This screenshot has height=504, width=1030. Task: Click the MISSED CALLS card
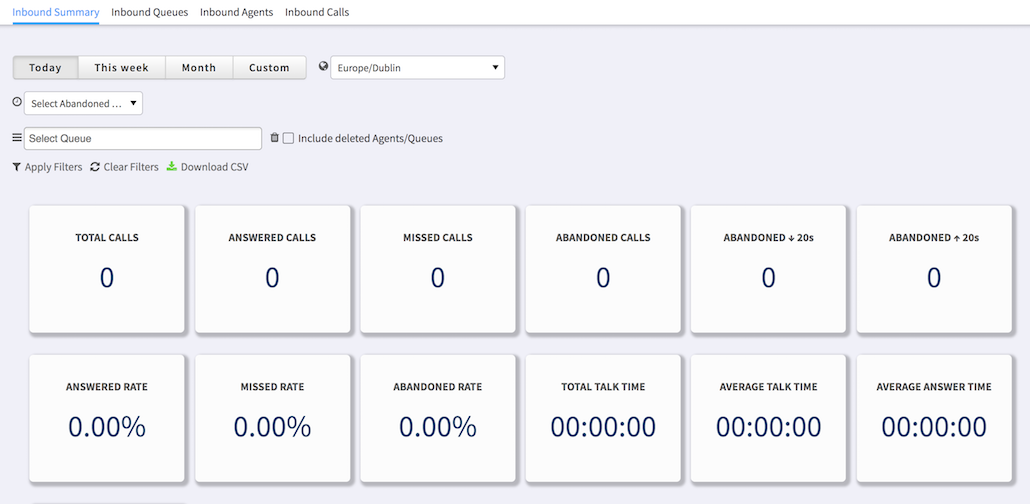pyautogui.click(x=438, y=269)
